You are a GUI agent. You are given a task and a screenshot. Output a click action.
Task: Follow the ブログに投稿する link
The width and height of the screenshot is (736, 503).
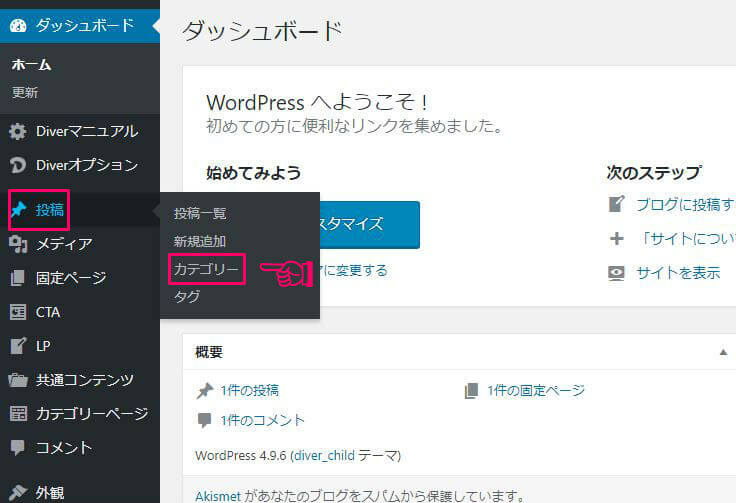tap(686, 204)
